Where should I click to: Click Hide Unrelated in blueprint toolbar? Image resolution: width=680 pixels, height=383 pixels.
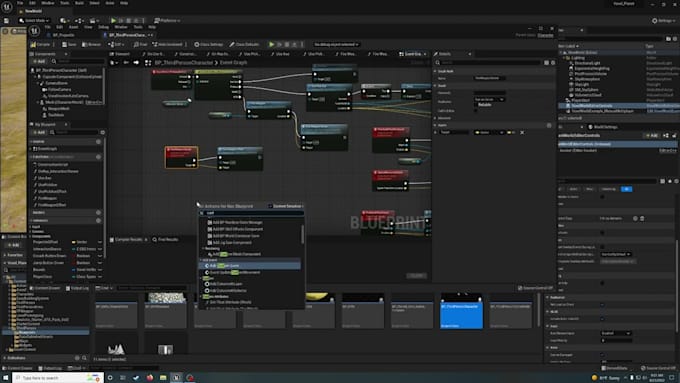tap(167, 44)
